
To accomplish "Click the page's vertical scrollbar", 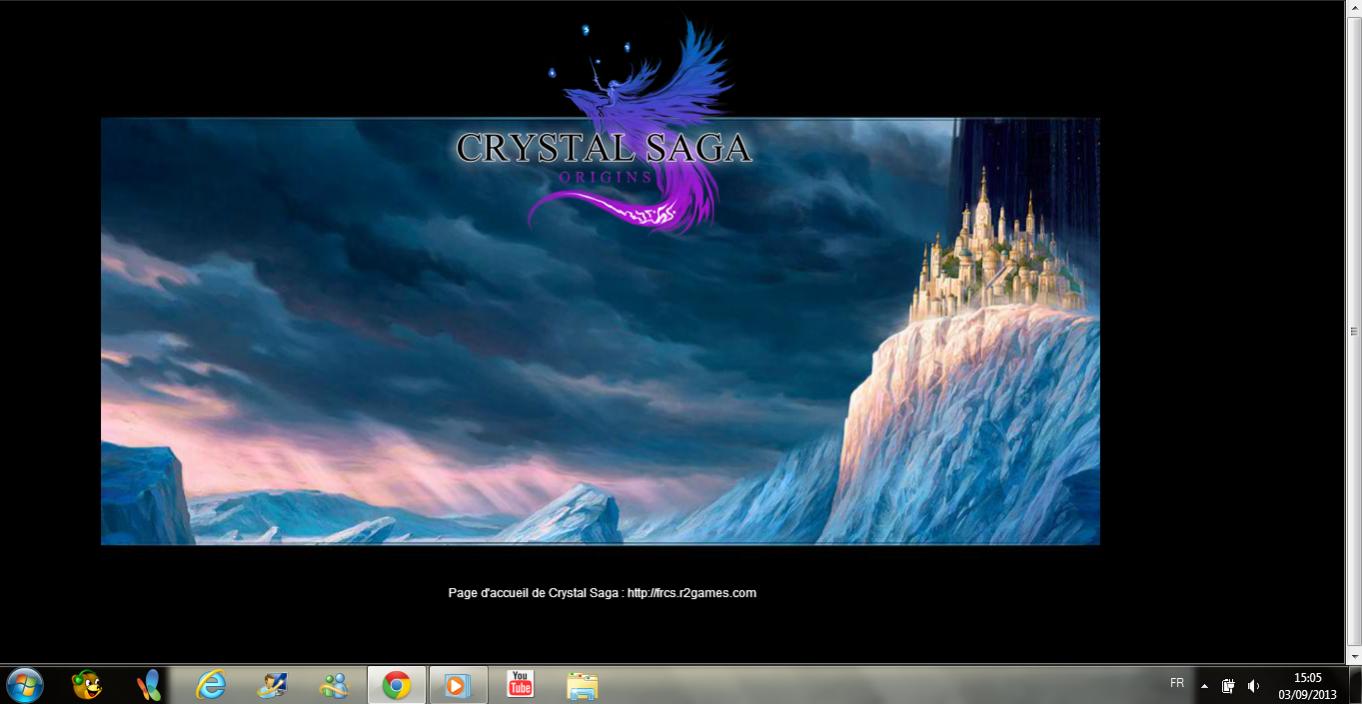I will 1354,331.
